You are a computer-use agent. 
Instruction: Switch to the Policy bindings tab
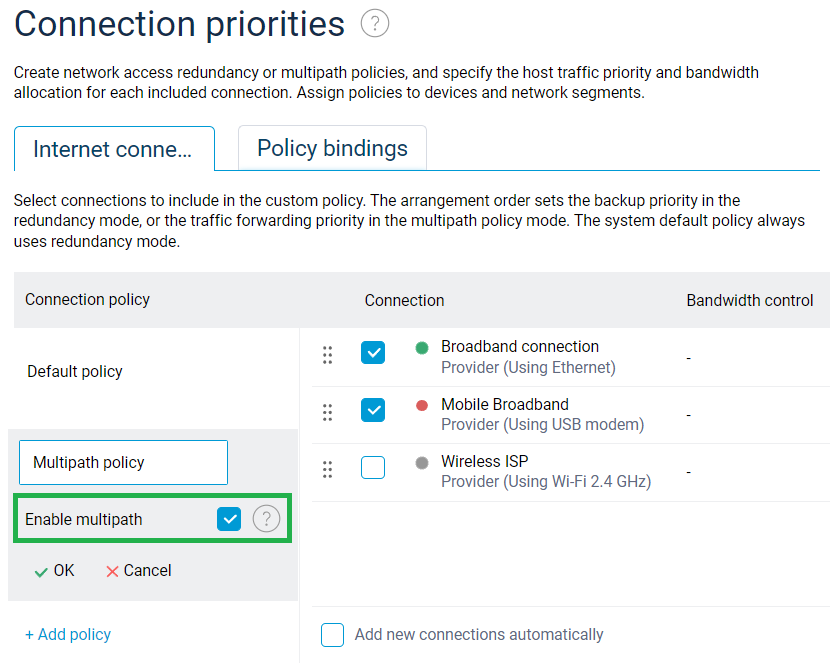[332, 149]
